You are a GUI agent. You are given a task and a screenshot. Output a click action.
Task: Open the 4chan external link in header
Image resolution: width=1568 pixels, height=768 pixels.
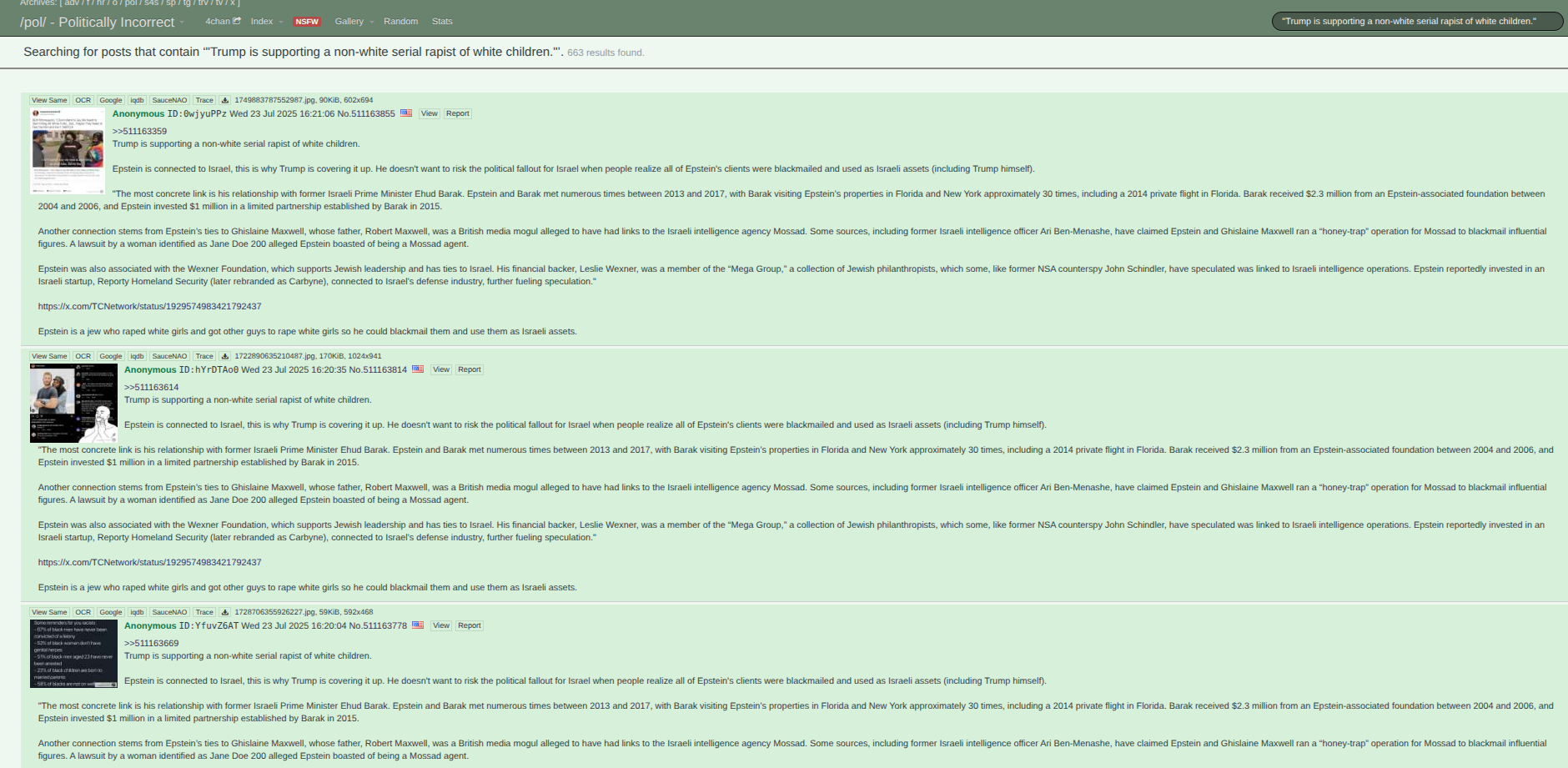(223, 21)
